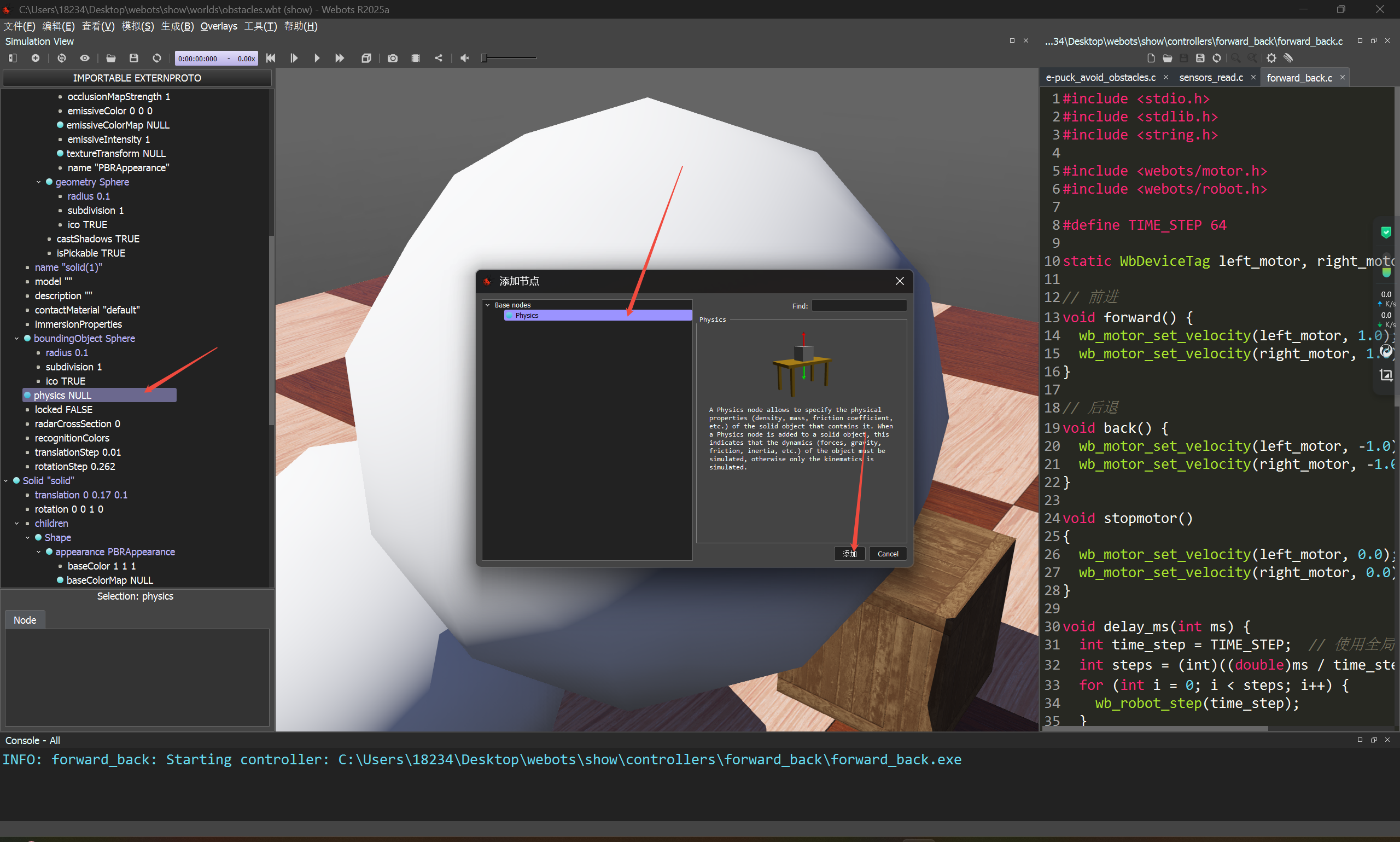The width and height of the screenshot is (1400, 842).
Task: Reset simulation with rewind icon
Action: 271,58
